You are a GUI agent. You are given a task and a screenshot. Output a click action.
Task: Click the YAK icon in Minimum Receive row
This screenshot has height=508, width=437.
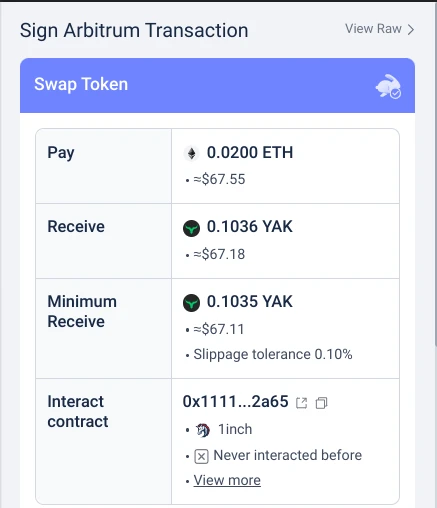(x=191, y=303)
